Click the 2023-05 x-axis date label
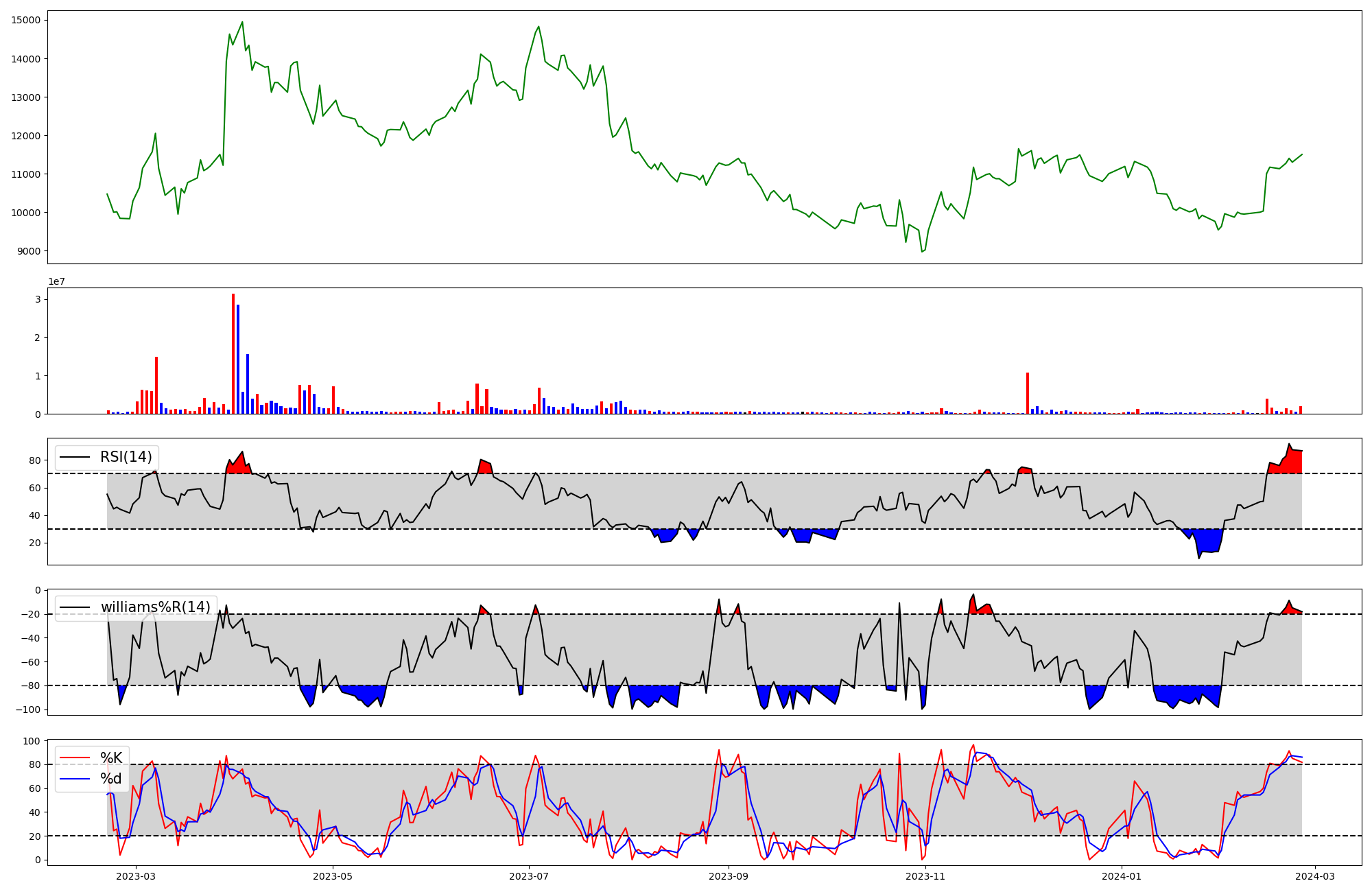This screenshot has height=892, width=1372. click(x=333, y=876)
